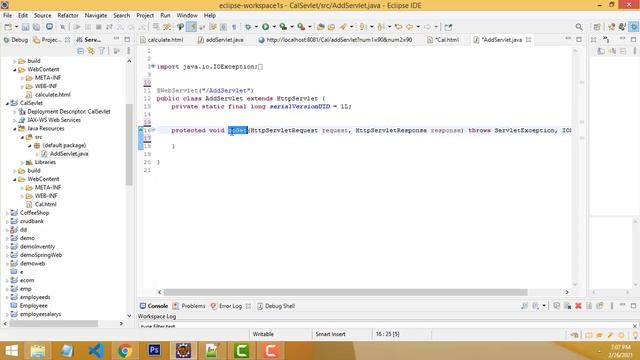Open the Navigate menu
Image resolution: width=640 pixels, height=360 pixels.
tap(96, 16)
